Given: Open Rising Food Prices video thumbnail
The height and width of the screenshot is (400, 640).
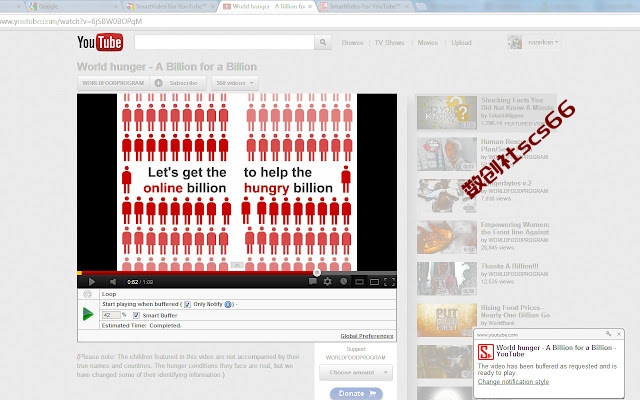Looking at the screenshot, I should point(447,320).
